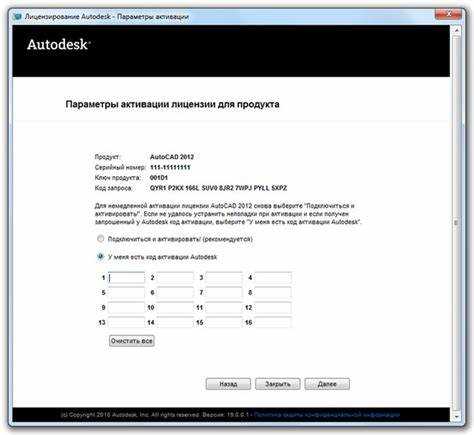The image size is (474, 435).
Task: Click activation code field number 13
Action: click(x=127, y=322)
